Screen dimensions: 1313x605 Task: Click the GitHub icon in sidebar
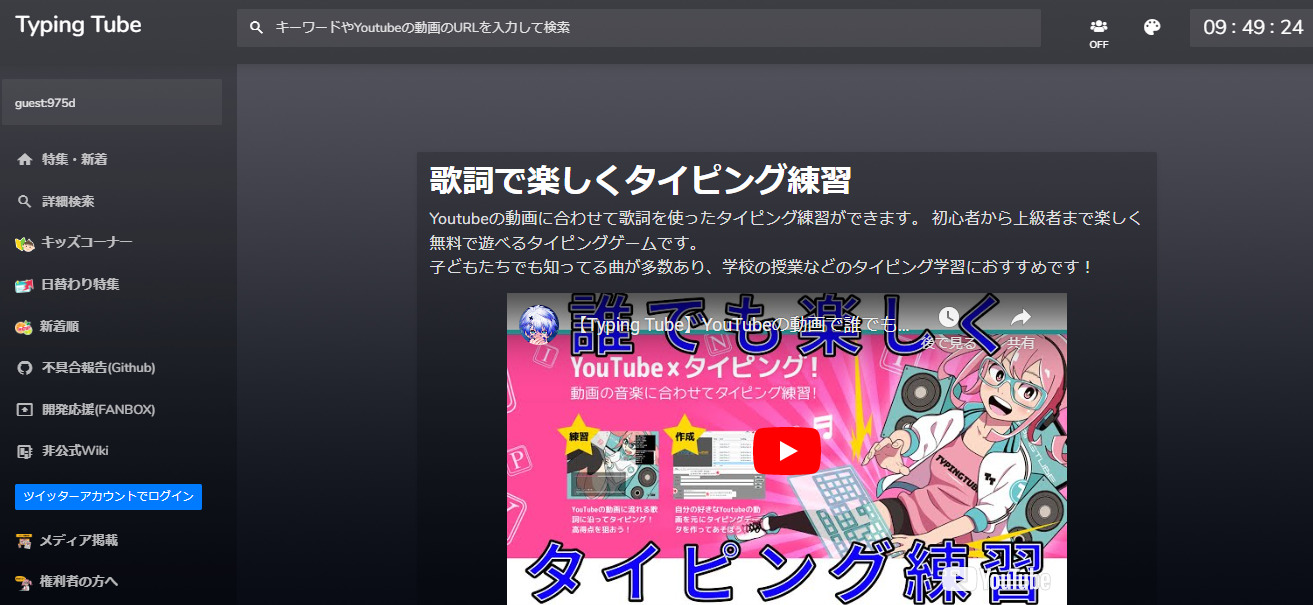pos(25,368)
